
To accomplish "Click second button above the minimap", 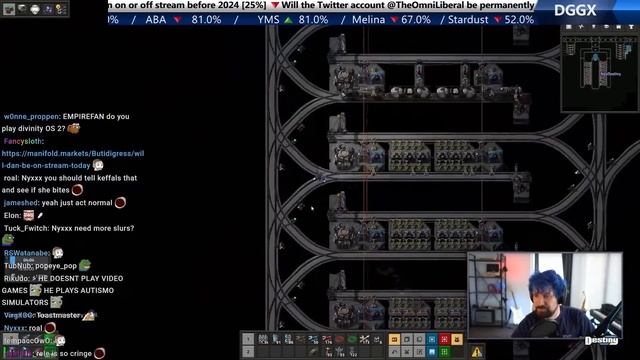I will point(581,27).
